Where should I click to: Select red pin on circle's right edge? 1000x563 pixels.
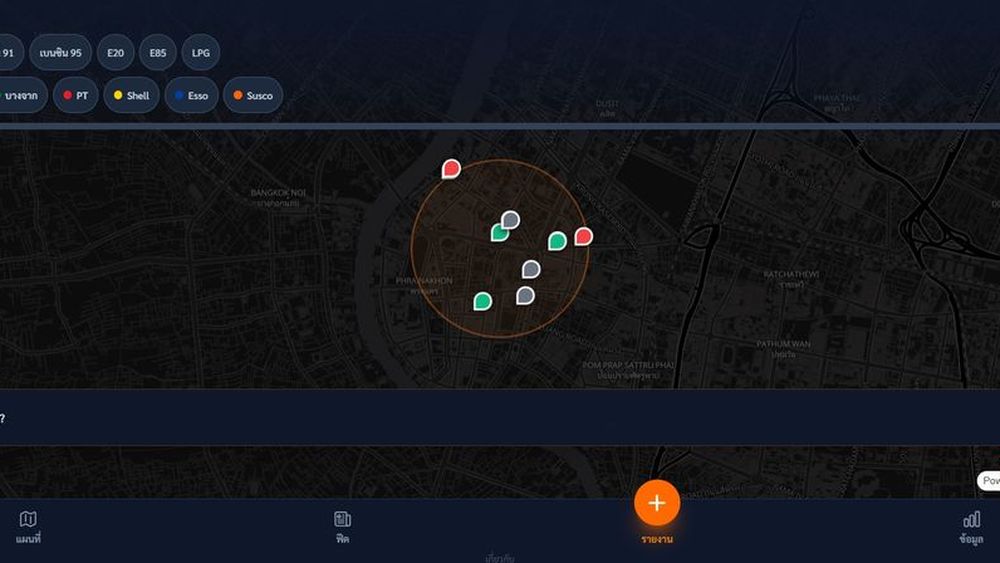point(584,237)
